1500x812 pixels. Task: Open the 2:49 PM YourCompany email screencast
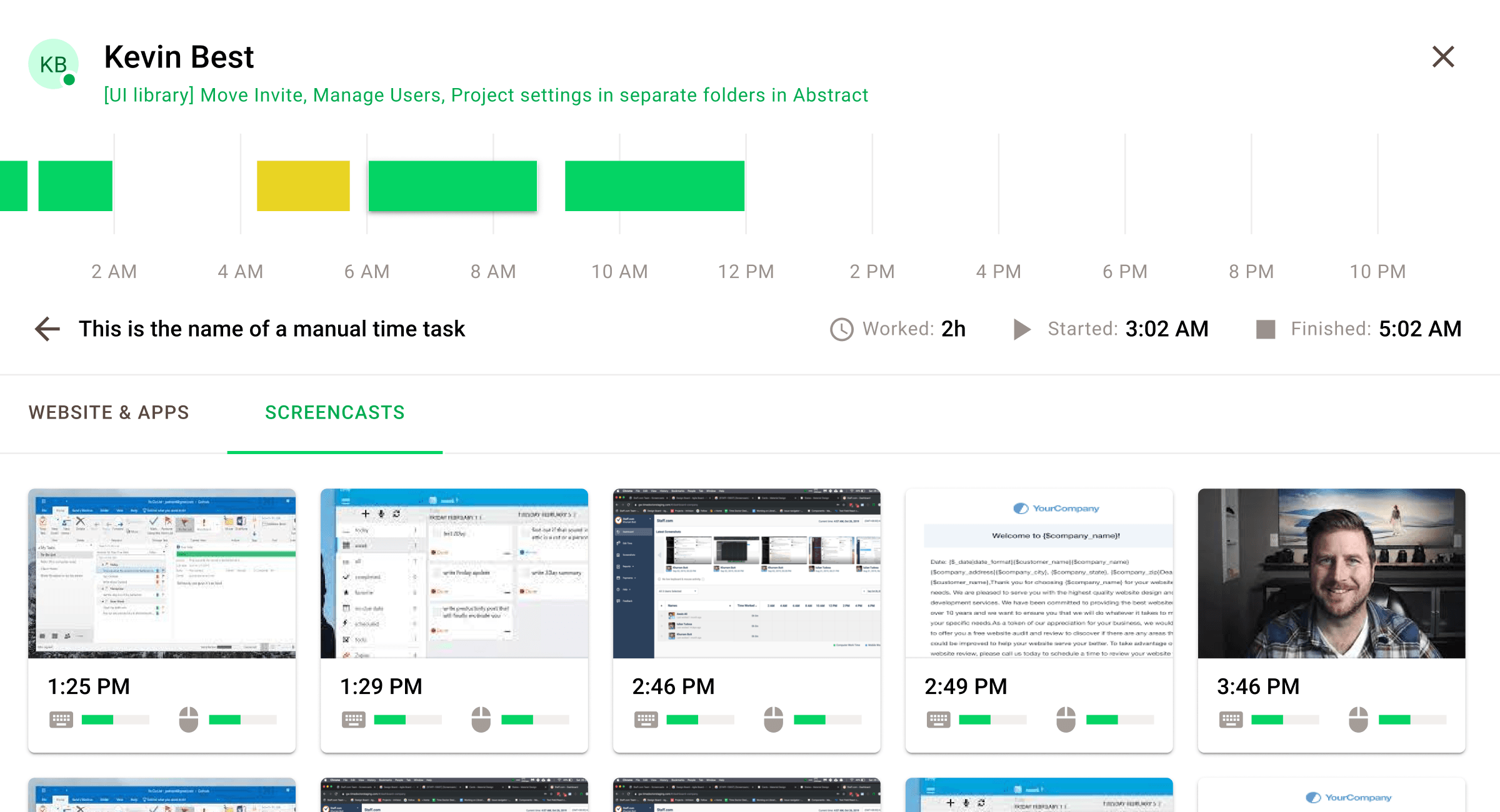pyautogui.click(x=1039, y=573)
